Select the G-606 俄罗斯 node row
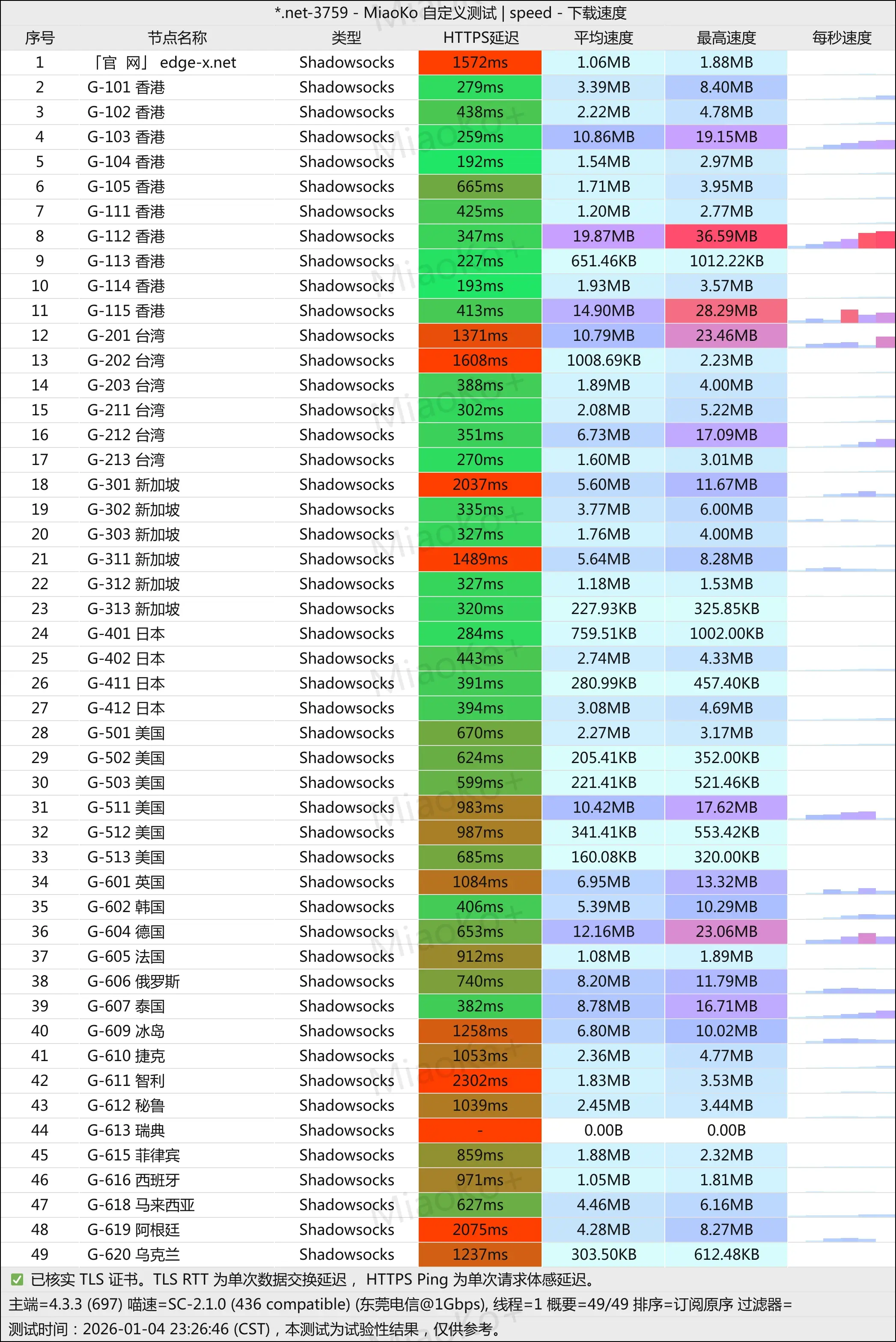The image size is (896, 1342). click(133, 981)
